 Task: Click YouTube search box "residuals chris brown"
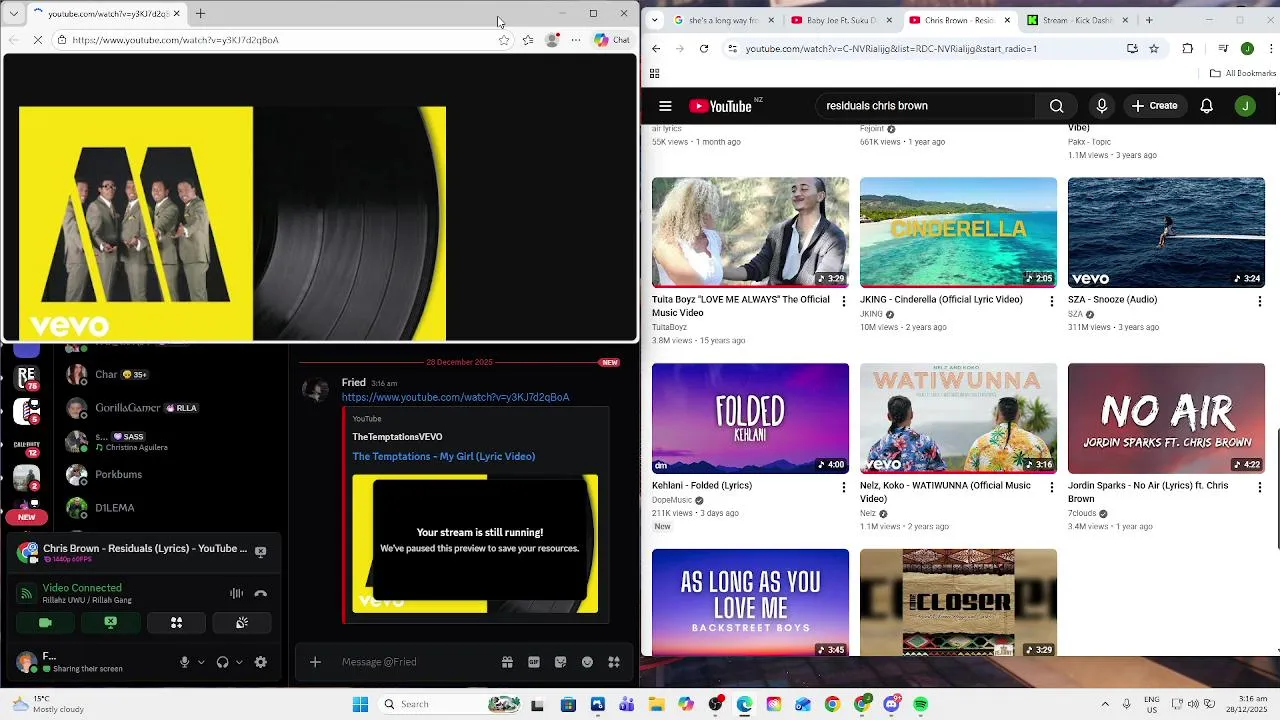tap(925, 106)
